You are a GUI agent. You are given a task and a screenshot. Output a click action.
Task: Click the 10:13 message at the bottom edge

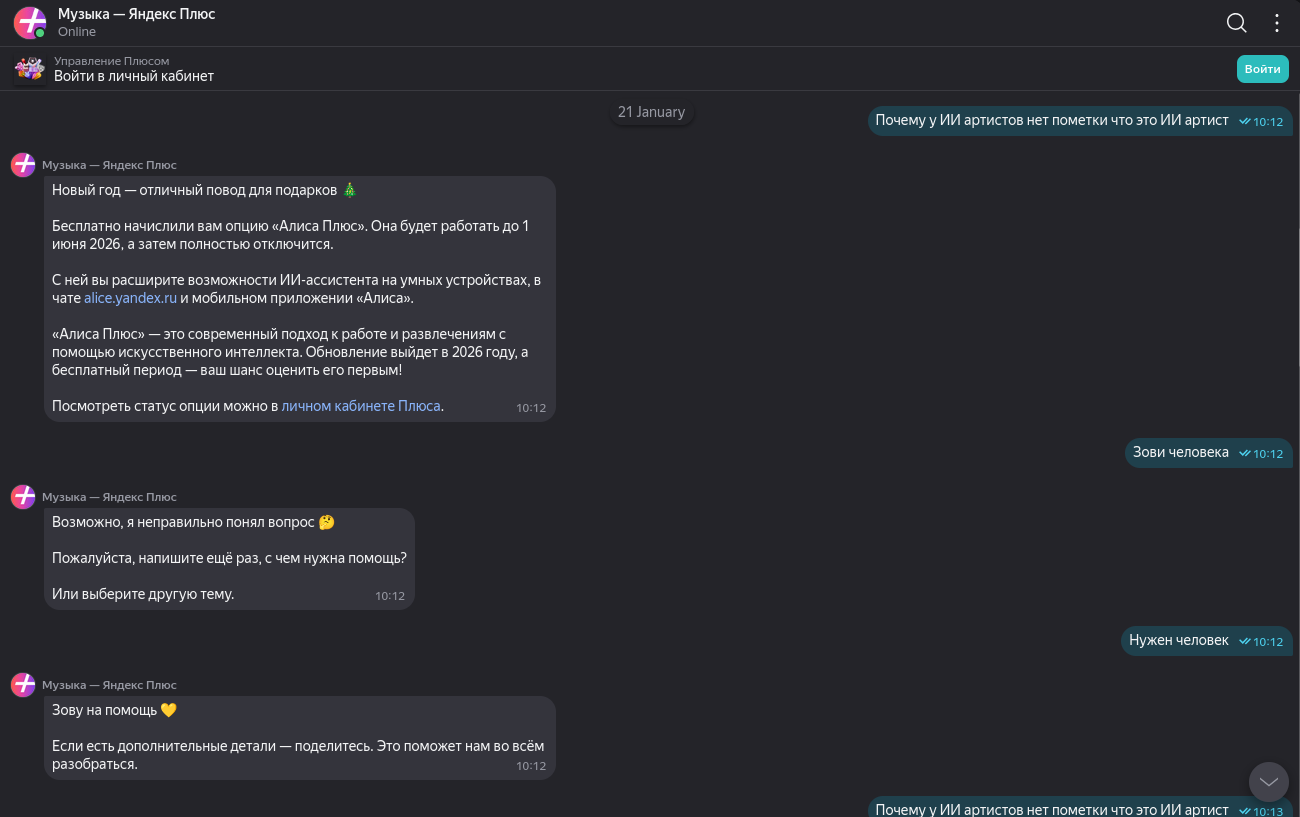click(x=1080, y=809)
